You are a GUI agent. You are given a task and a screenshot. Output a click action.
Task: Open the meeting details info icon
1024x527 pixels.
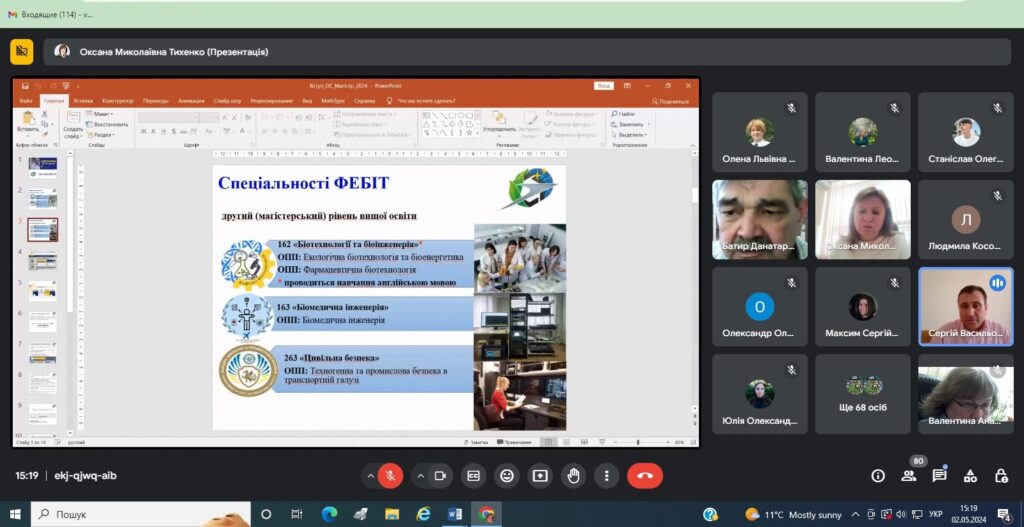[878, 476]
